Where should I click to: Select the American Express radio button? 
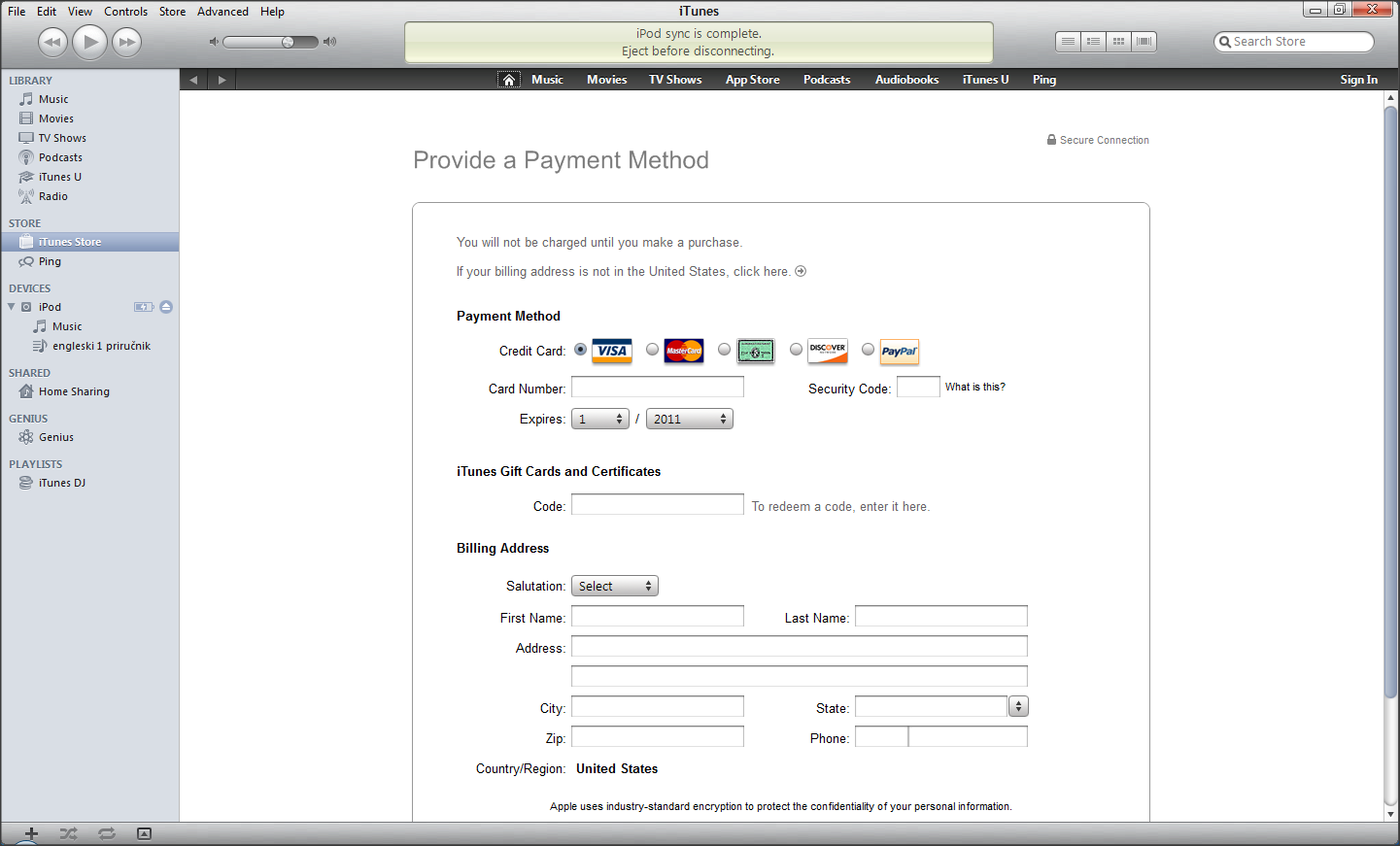pyautogui.click(x=725, y=349)
